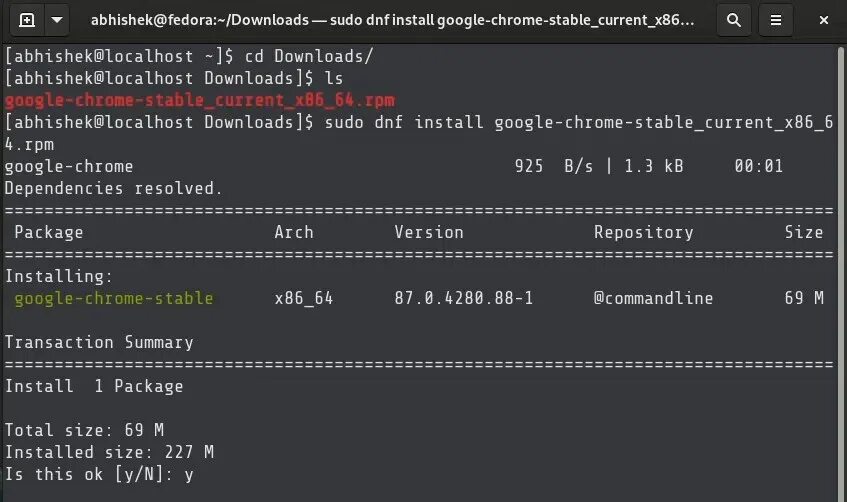This screenshot has height=502, width=847.
Task: Click the 'Dependencies resolved.' line
Action: pyautogui.click(x=113, y=189)
